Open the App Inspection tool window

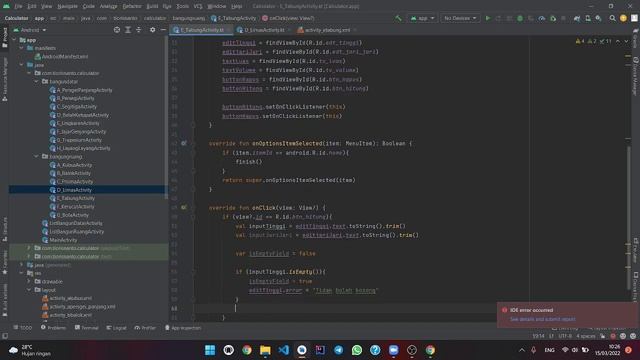[x=183, y=328]
